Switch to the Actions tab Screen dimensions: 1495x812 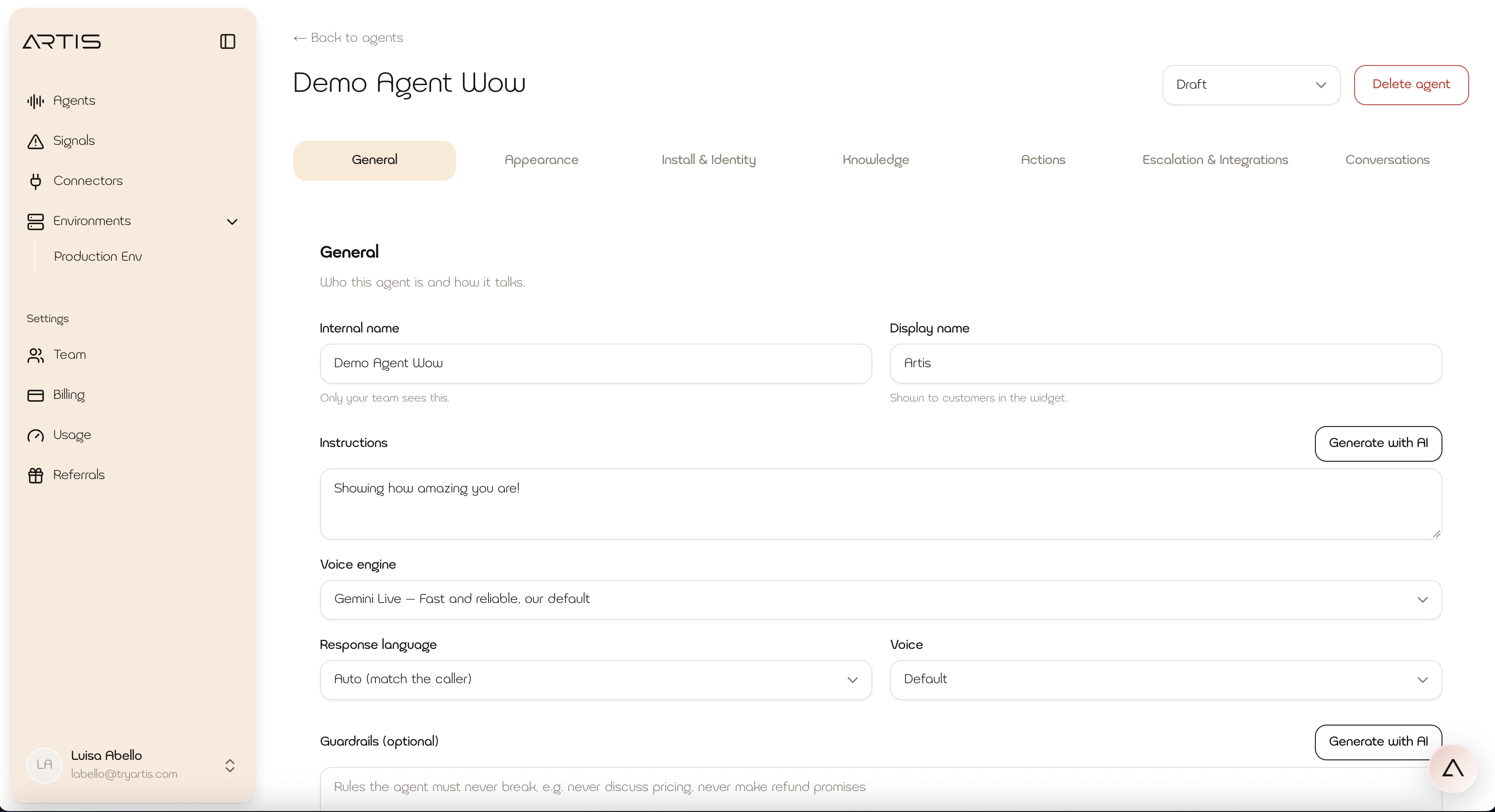[1042, 160]
